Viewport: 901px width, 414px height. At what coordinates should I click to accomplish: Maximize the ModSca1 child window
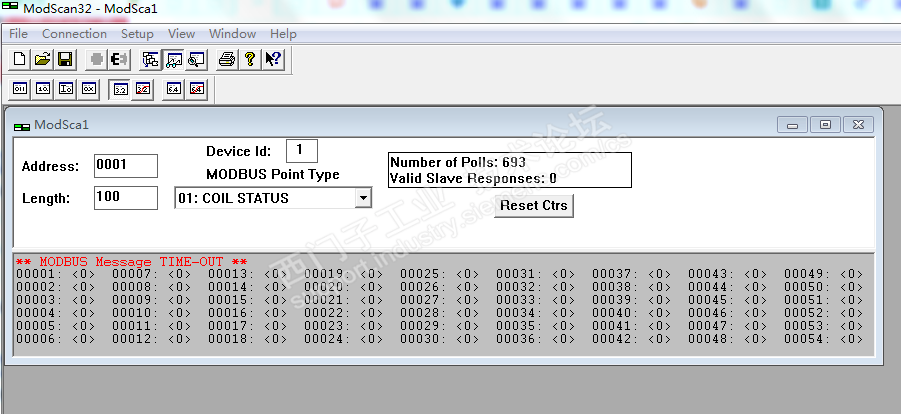[825, 125]
